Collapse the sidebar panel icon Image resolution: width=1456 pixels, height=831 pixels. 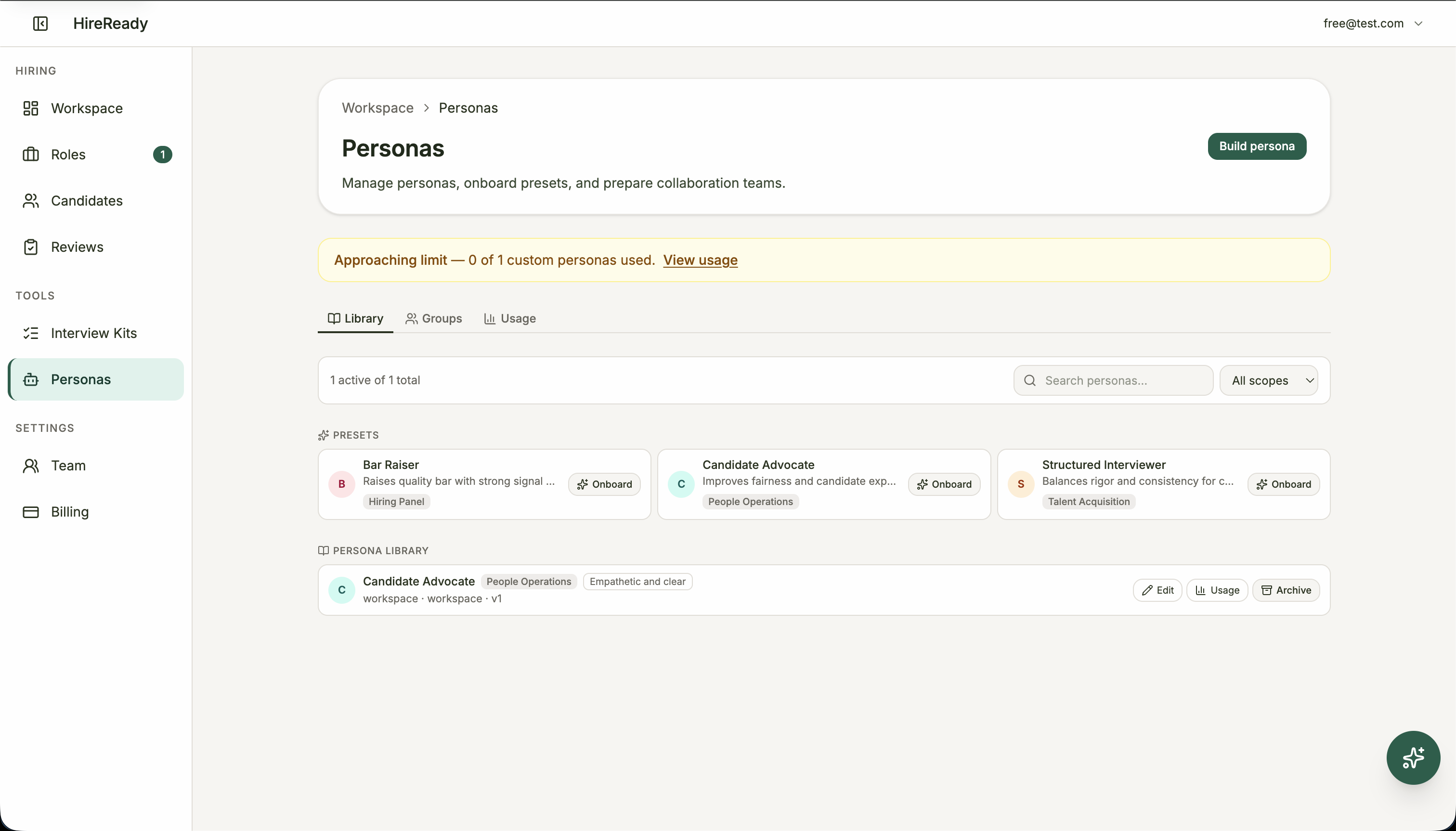pos(40,24)
